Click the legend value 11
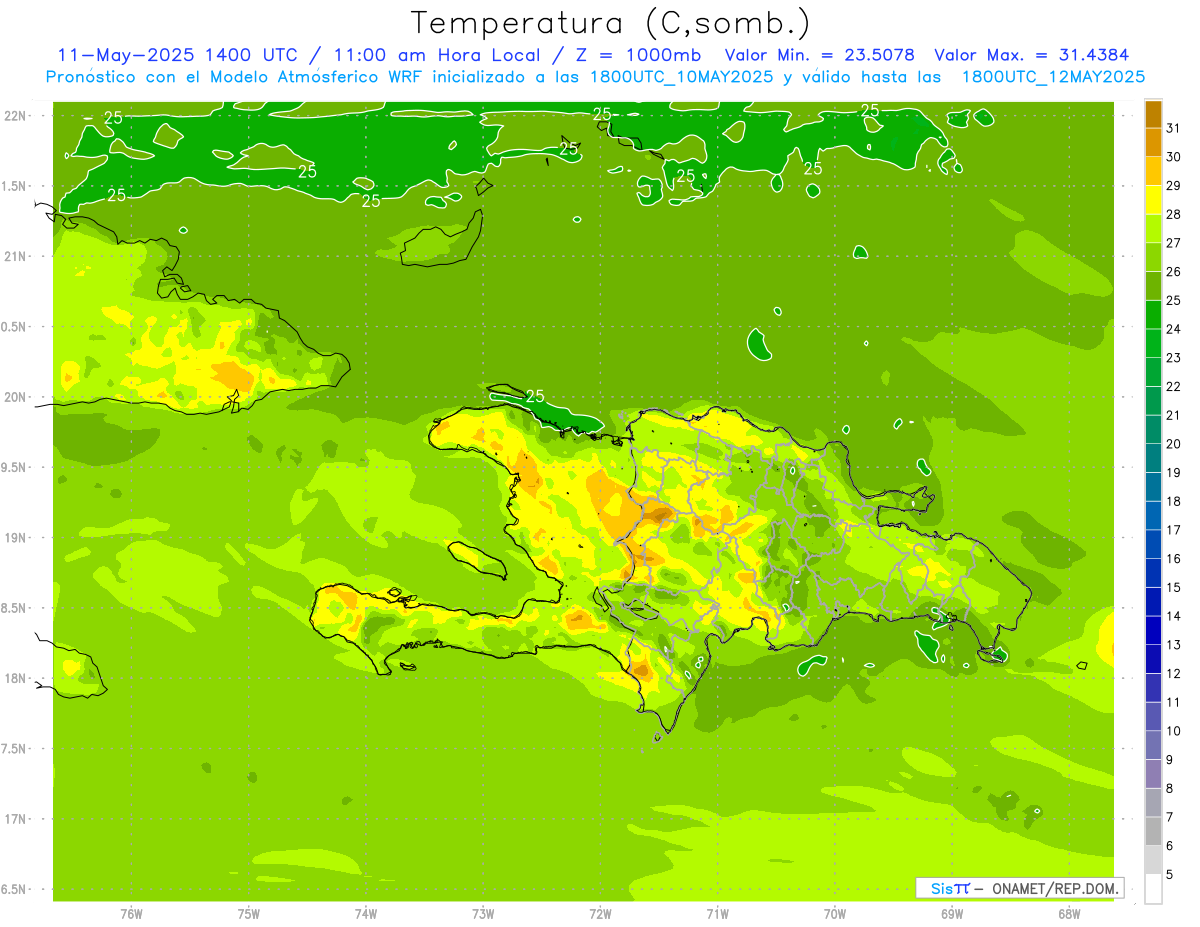This screenshot has height=927, width=1200. tap(1173, 702)
